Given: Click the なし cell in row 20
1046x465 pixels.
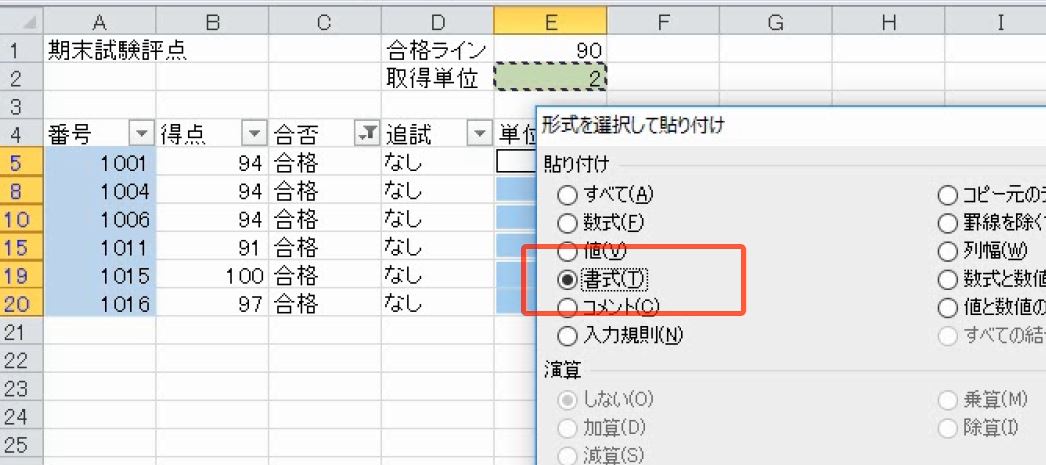Looking at the screenshot, I should click(x=438, y=304).
